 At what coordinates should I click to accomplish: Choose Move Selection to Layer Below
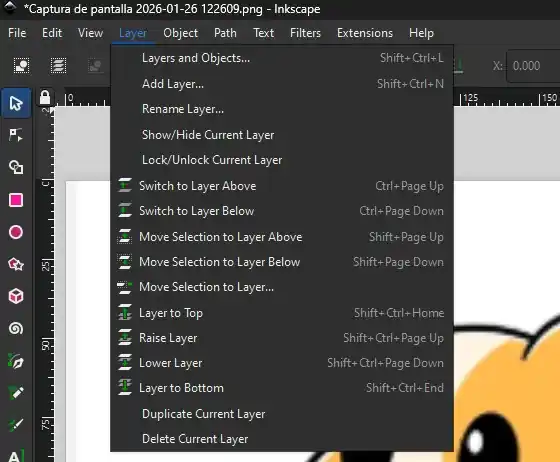[282, 262]
